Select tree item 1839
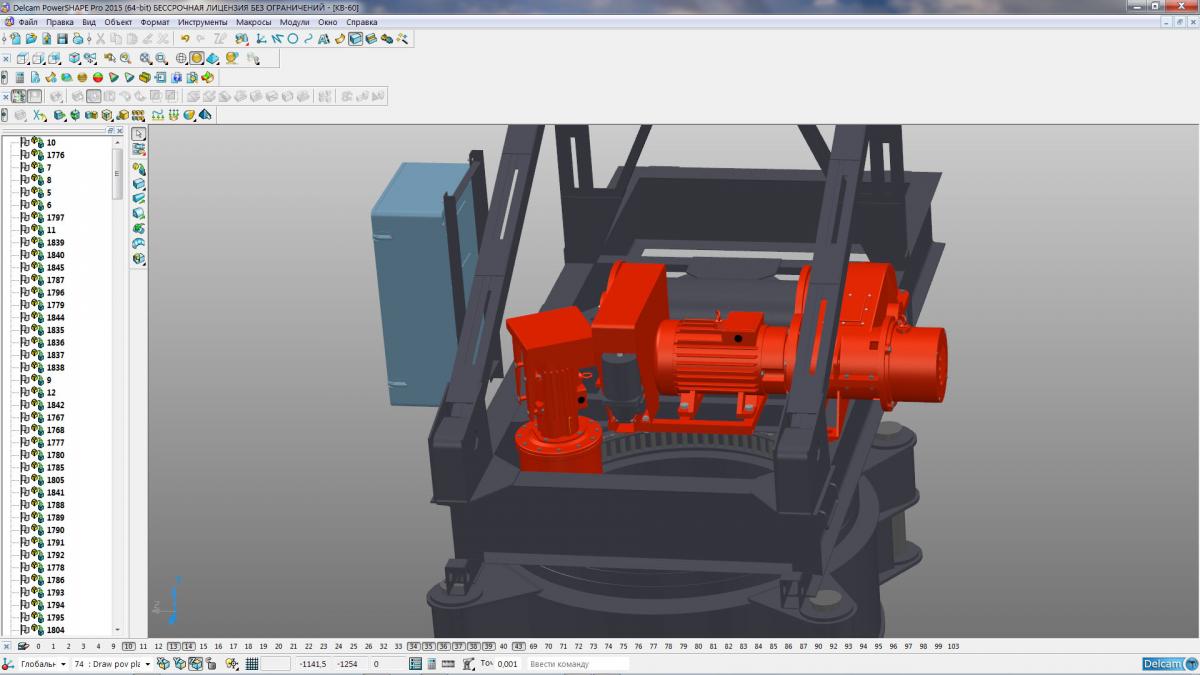 tap(56, 242)
